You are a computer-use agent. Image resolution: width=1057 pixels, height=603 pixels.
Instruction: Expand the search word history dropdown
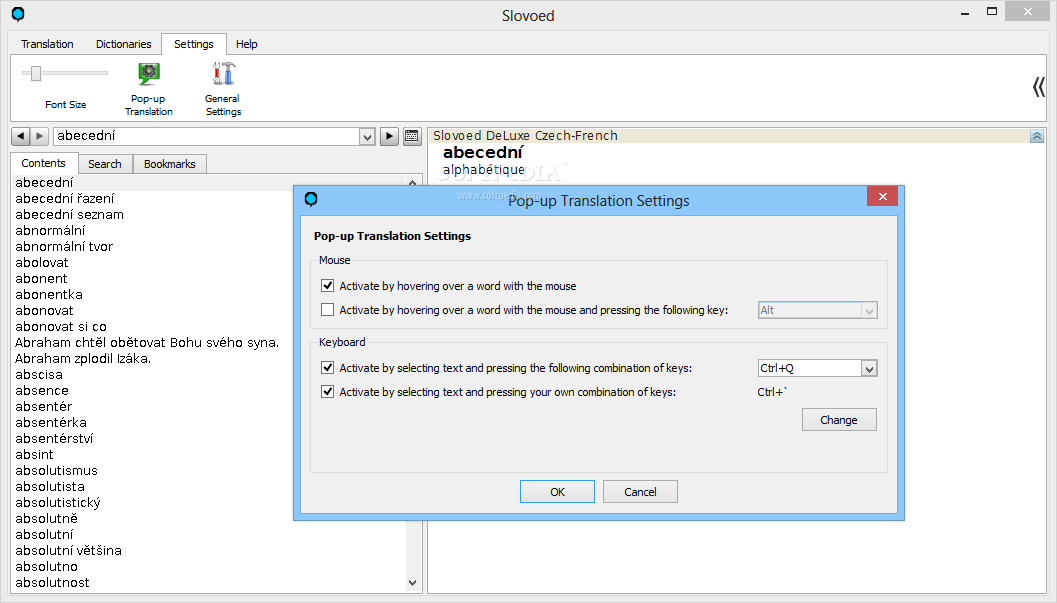[x=367, y=137]
